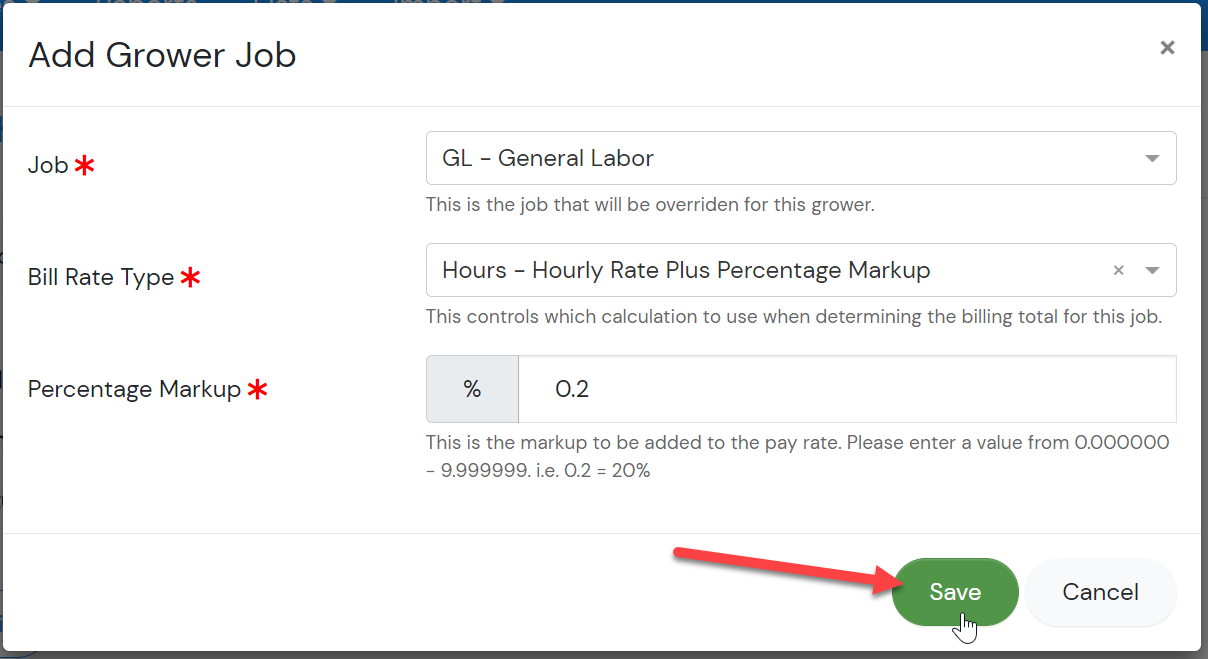Click the Percentage Markup label
Image resolution: width=1208 pixels, height=659 pixels.
coord(134,389)
